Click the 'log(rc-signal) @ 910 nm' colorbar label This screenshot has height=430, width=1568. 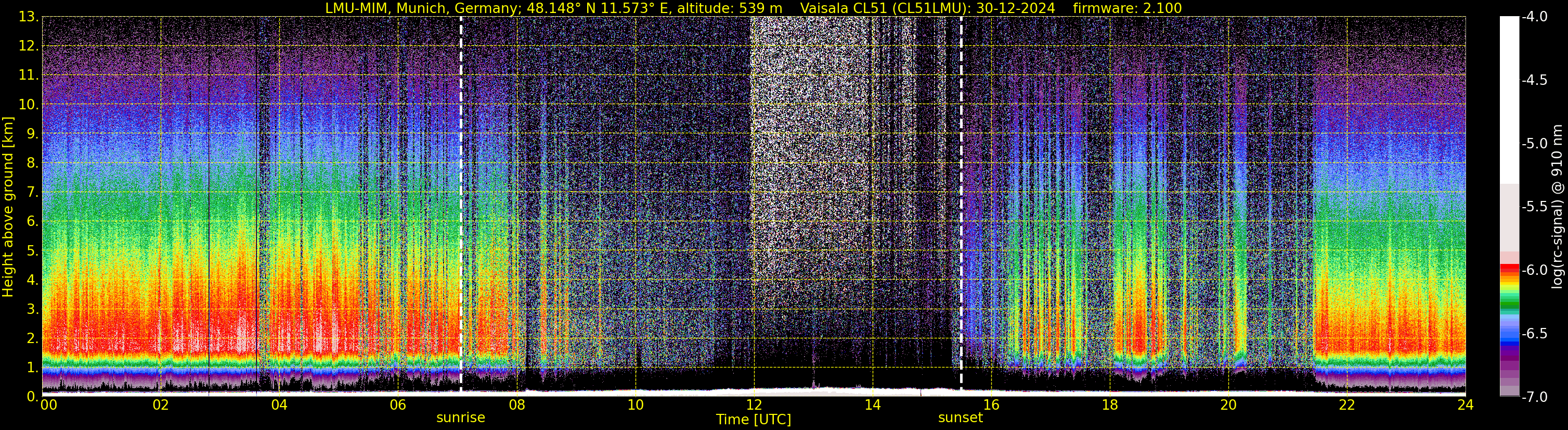click(1558, 207)
